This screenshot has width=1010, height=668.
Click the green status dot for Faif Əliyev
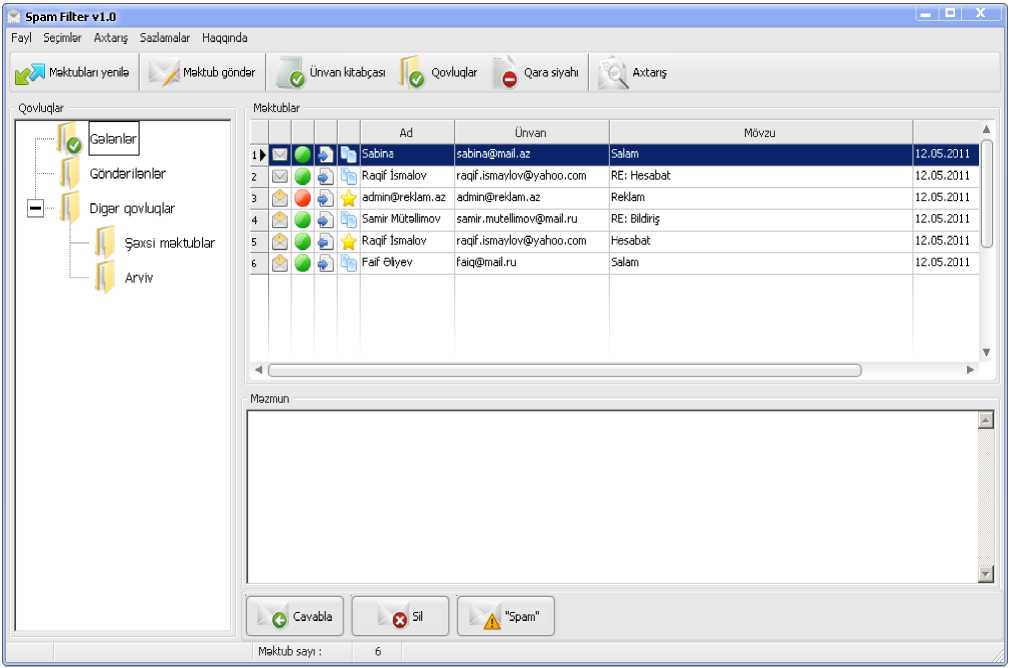303,263
